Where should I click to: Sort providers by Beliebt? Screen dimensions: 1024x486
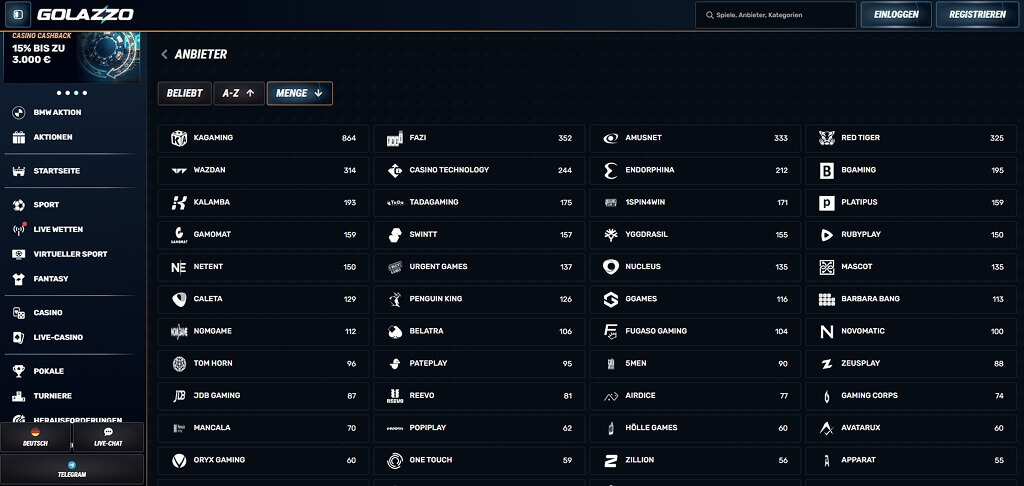(184, 93)
